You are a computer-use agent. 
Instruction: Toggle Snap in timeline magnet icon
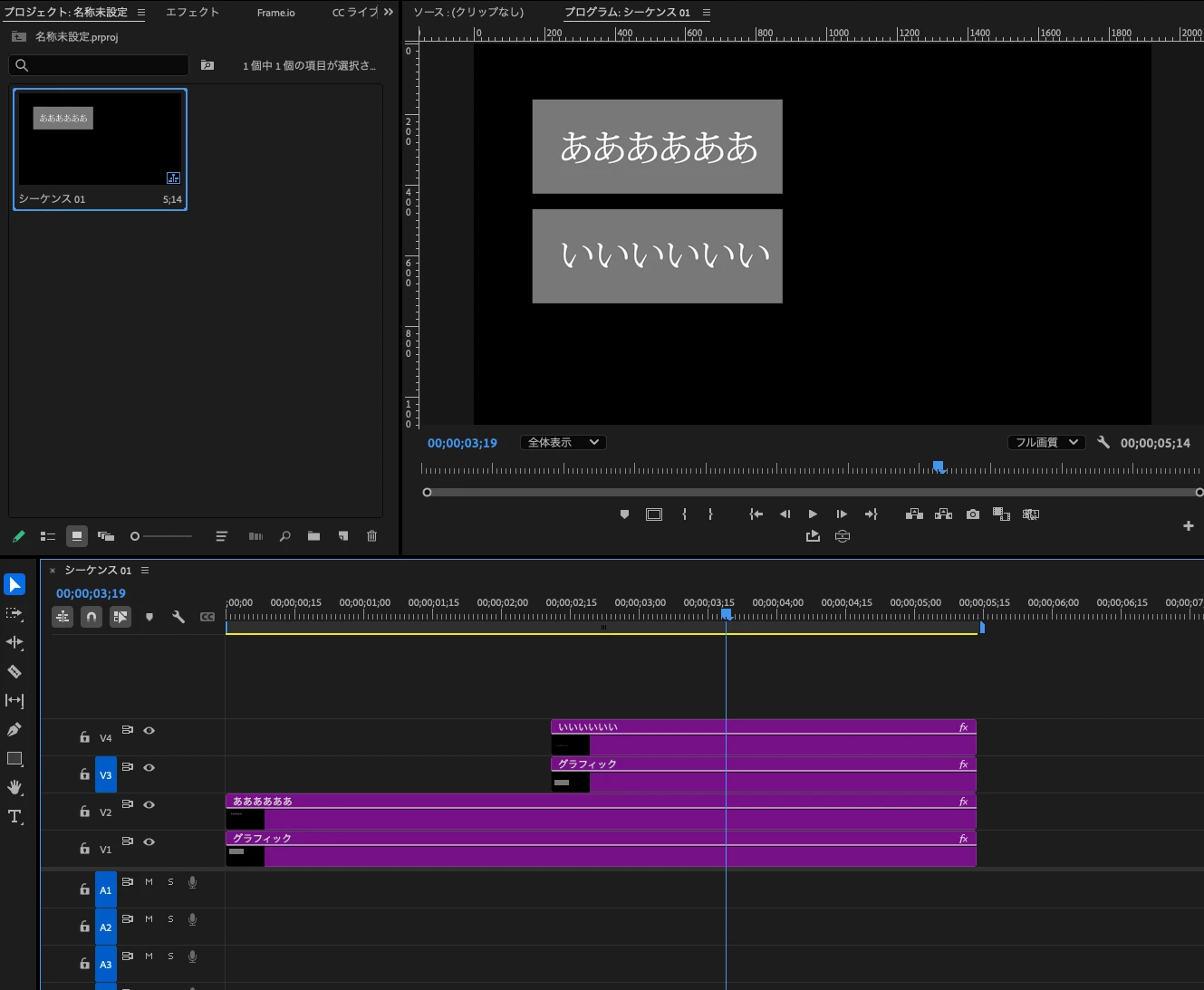click(x=92, y=617)
